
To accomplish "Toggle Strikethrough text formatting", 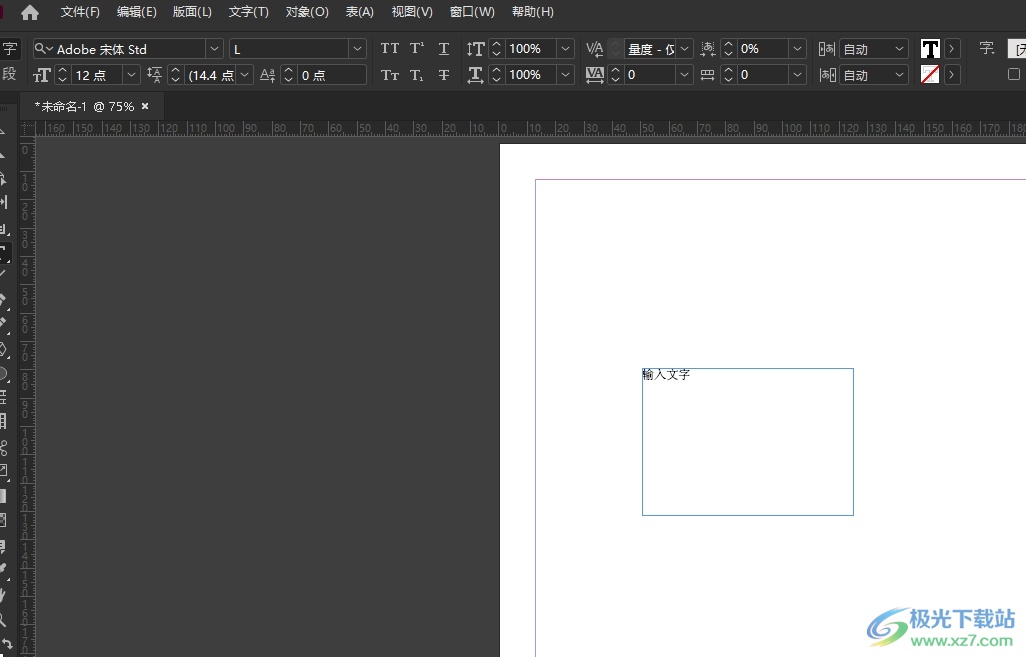I will coord(444,75).
